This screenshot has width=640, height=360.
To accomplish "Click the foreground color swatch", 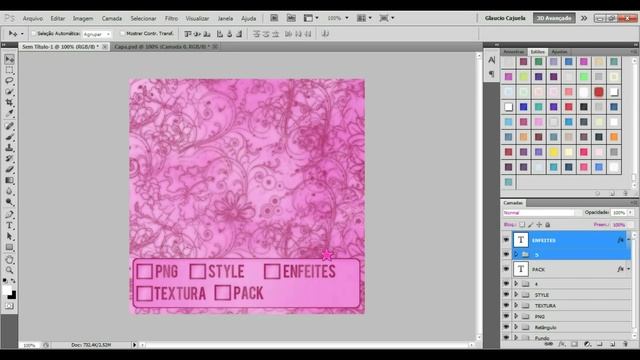I will pos(7,290).
